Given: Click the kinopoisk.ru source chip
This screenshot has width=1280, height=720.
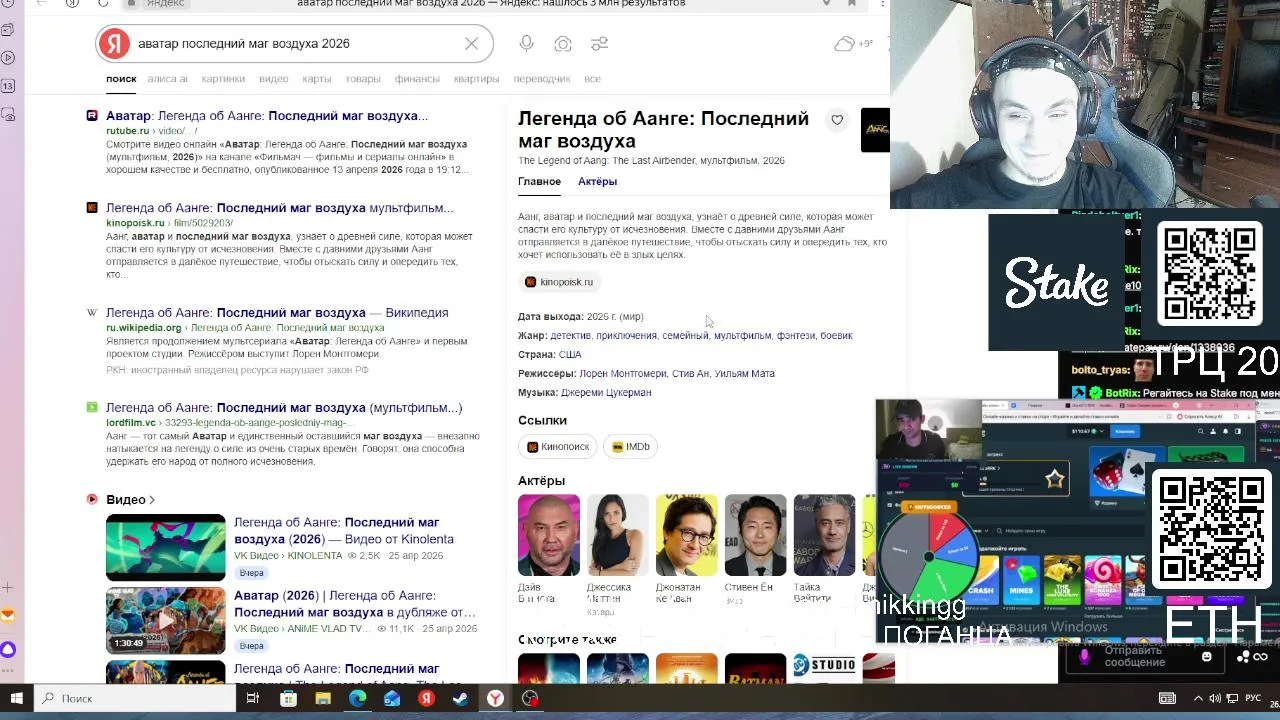Looking at the screenshot, I should [560, 282].
